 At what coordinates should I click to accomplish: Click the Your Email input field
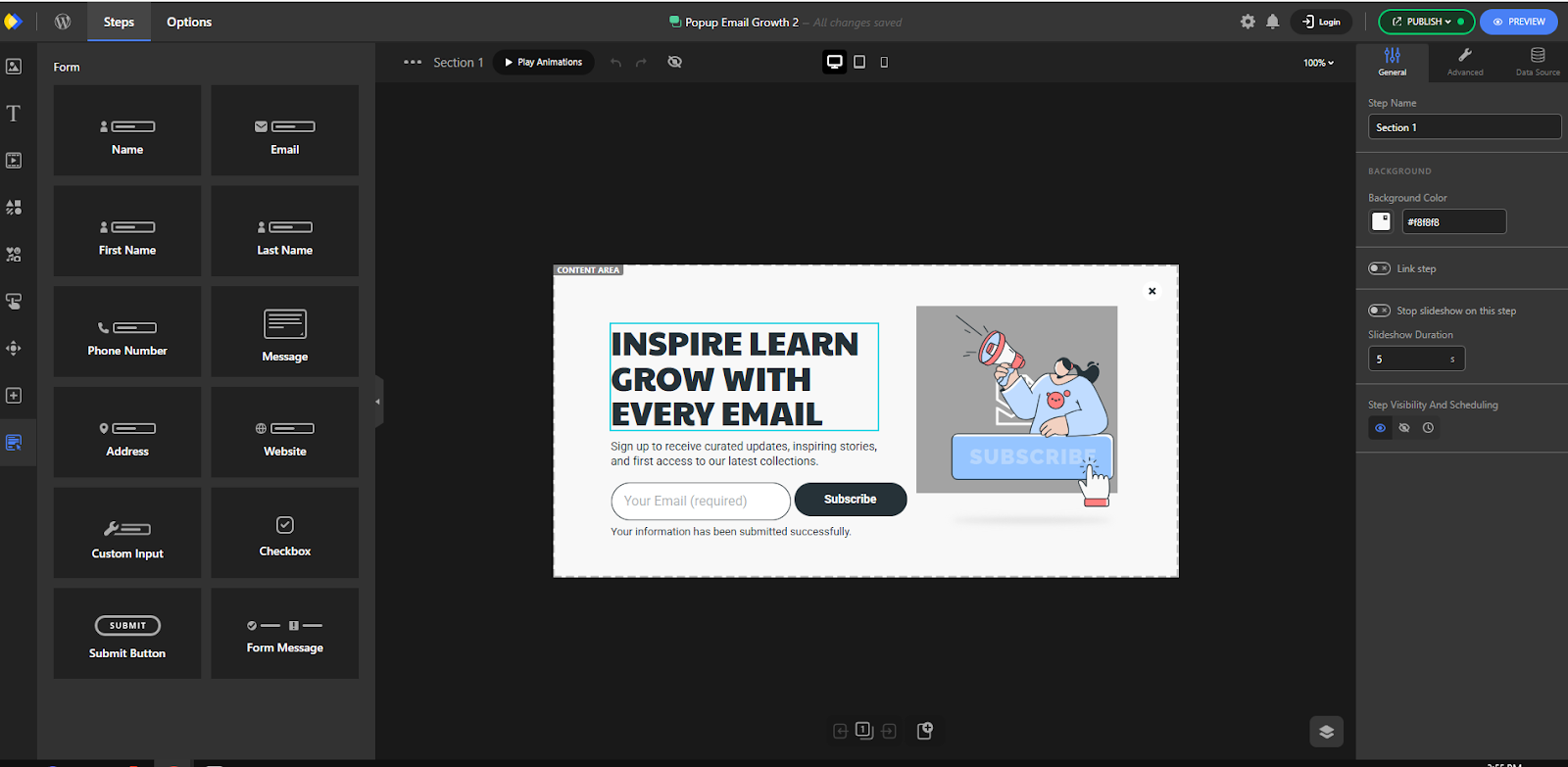click(x=701, y=502)
